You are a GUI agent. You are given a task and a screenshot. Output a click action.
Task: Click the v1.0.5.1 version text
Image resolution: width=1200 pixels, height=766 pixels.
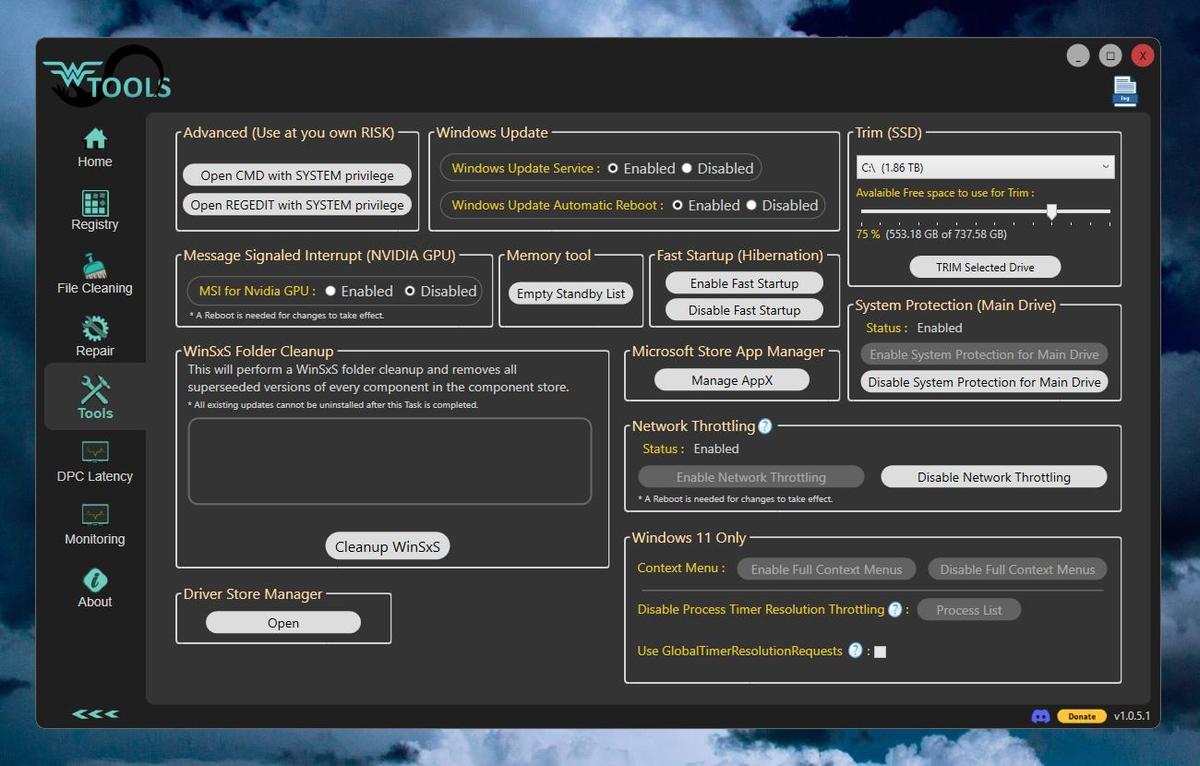click(1132, 716)
